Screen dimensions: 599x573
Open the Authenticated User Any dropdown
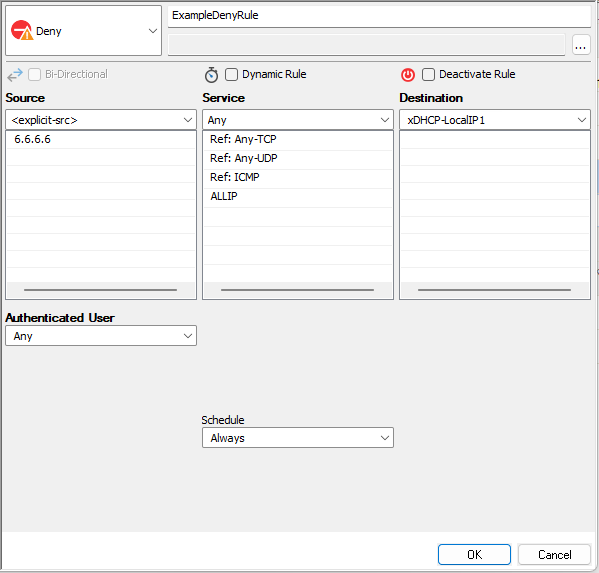tap(101, 336)
